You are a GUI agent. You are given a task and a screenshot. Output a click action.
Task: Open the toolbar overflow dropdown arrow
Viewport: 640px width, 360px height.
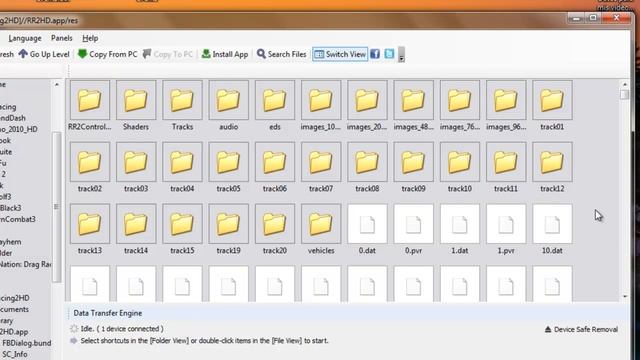tap(402, 54)
